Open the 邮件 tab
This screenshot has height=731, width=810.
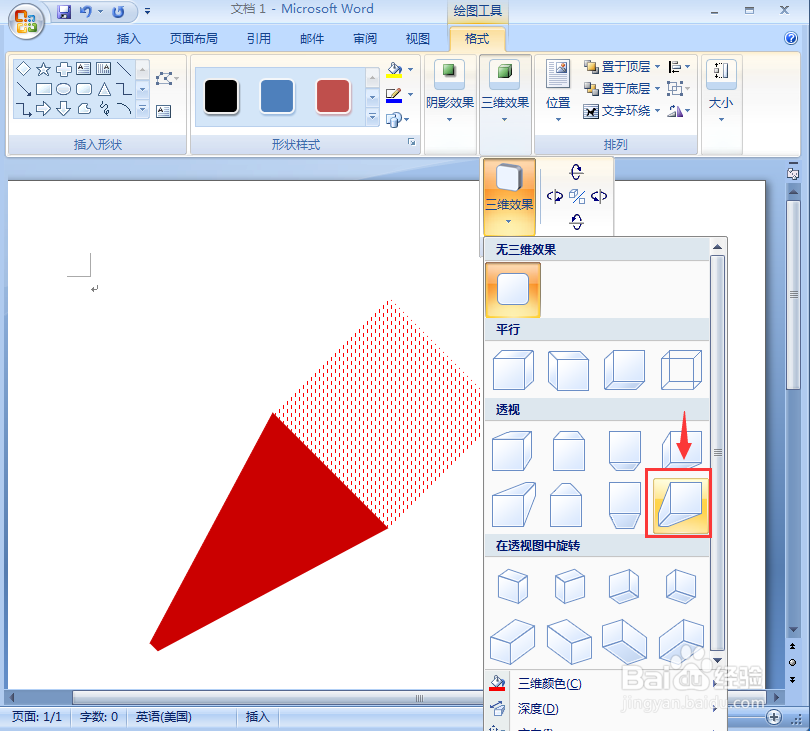coord(312,39)
